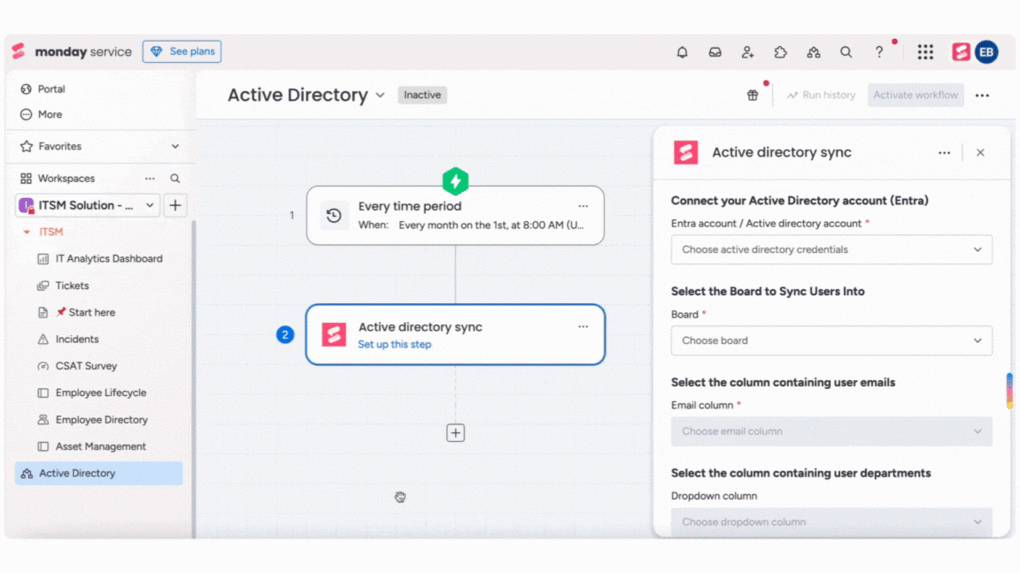Open the inbox tray icon
1020x573 pixels.
[715, 52]
